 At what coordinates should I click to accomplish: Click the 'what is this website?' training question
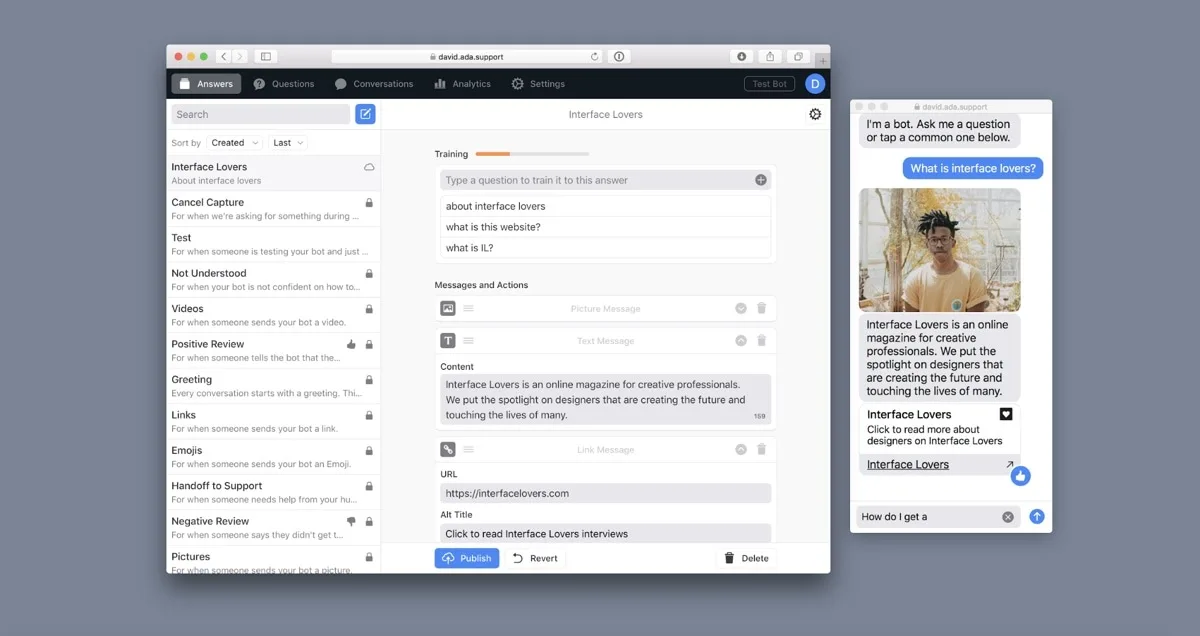point(606,227)
